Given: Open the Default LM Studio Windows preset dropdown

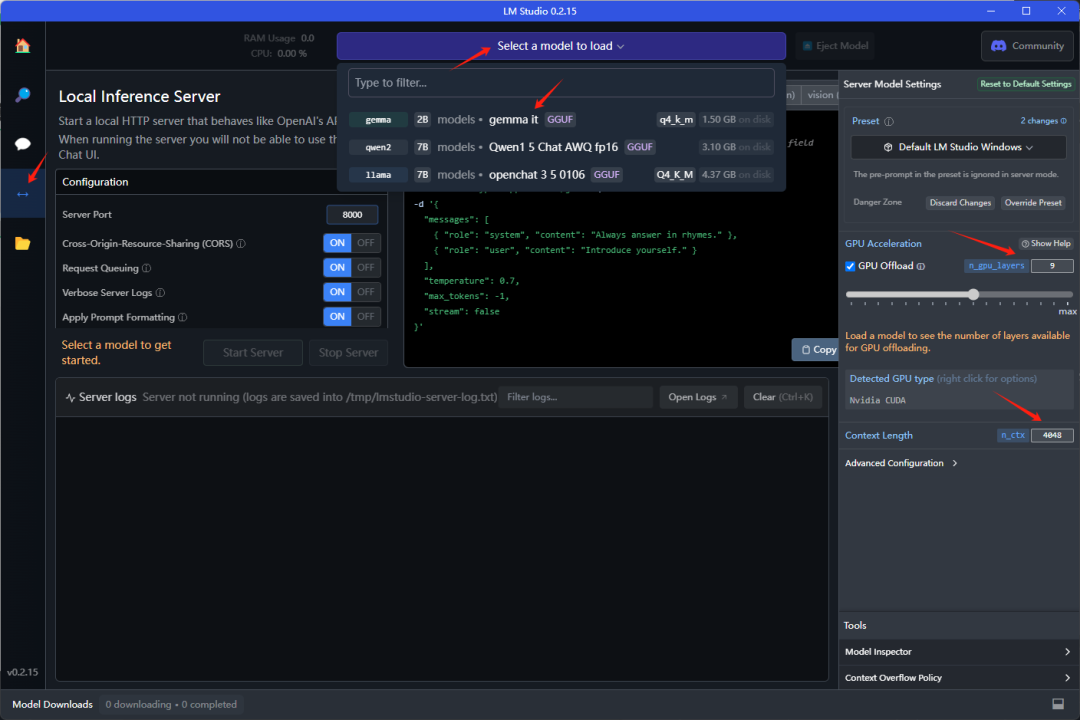Looking at the screenshot, I should 958,147.
